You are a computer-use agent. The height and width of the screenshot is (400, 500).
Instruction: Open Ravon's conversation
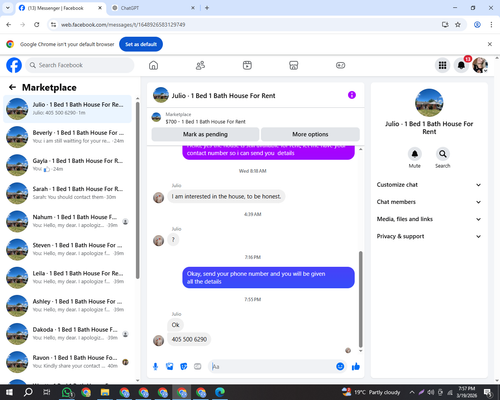(x=67, y=362)
